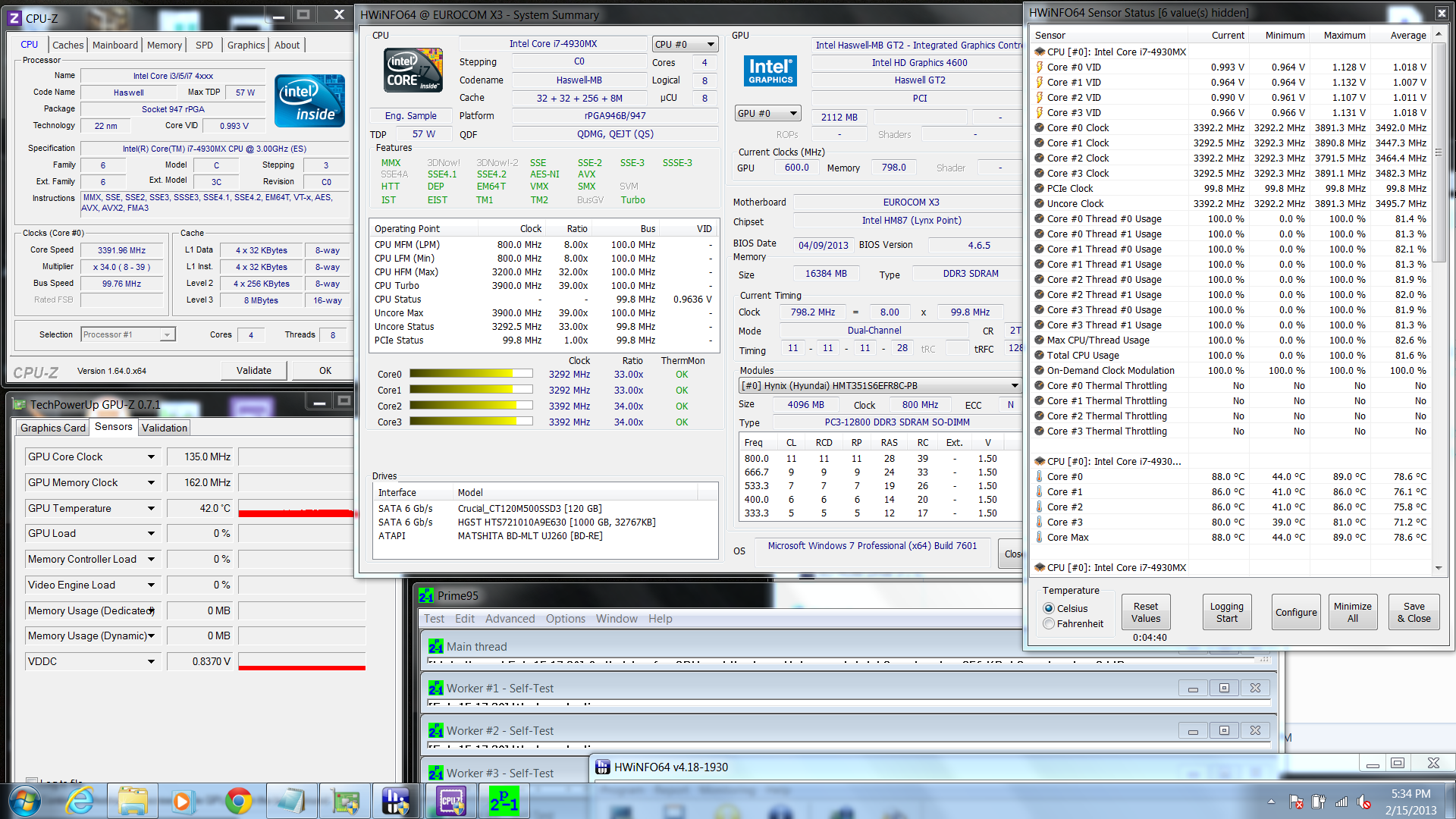1456x819 pixels.
Task: Open GPU Memory Clock sensor dropdown
Action: (x=151, y=482)
